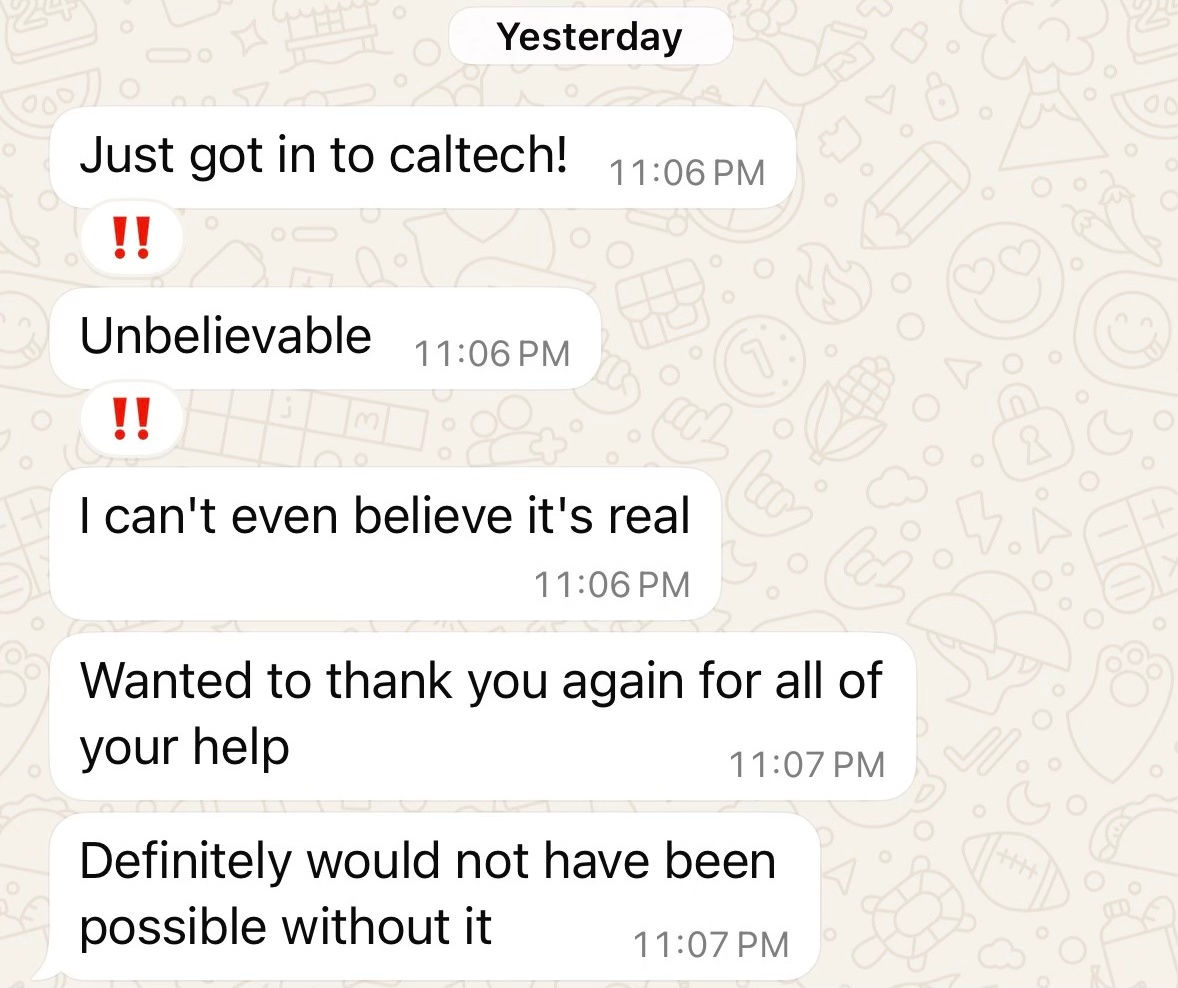1178x988 pixels.
Task: Click the 'possible without it' text line
Action: point(285,926)
